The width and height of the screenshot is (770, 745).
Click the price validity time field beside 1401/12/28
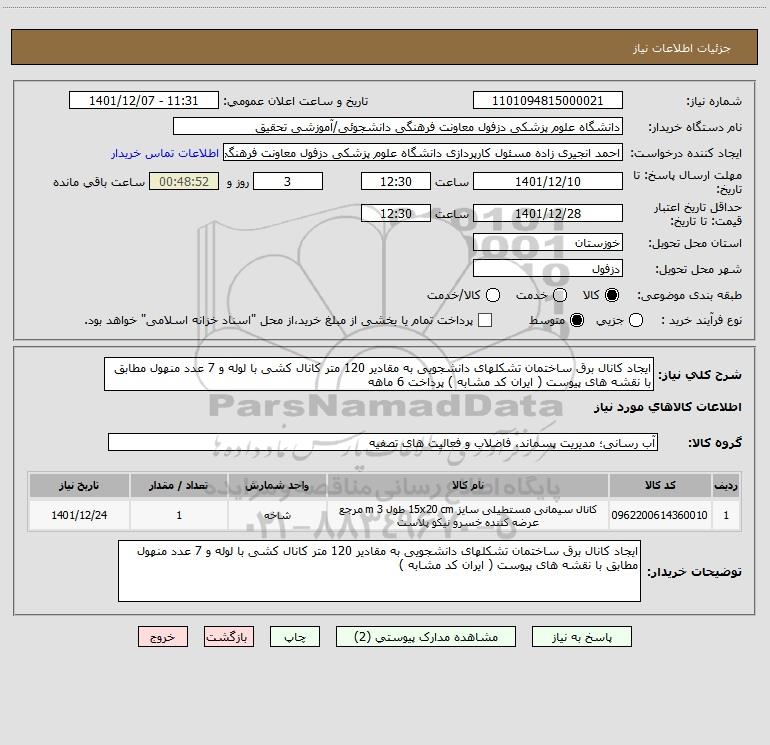click(x=396, y=213)
